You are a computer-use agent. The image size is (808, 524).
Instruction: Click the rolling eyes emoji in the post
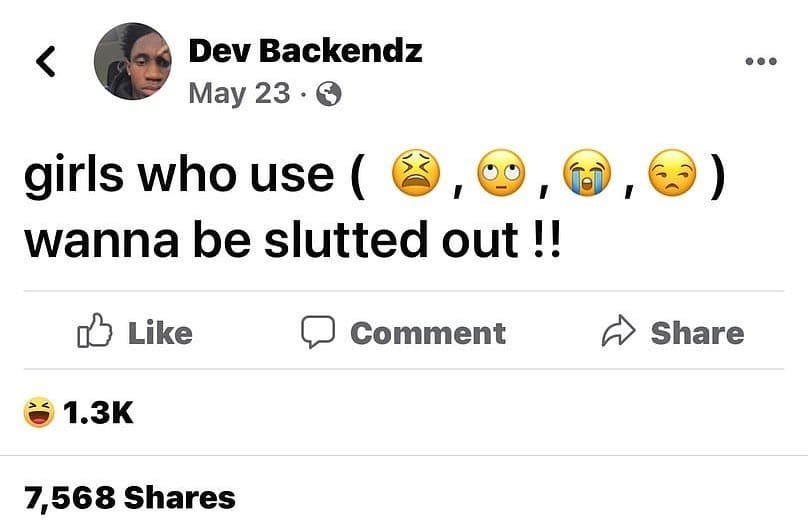click(501, 173)
